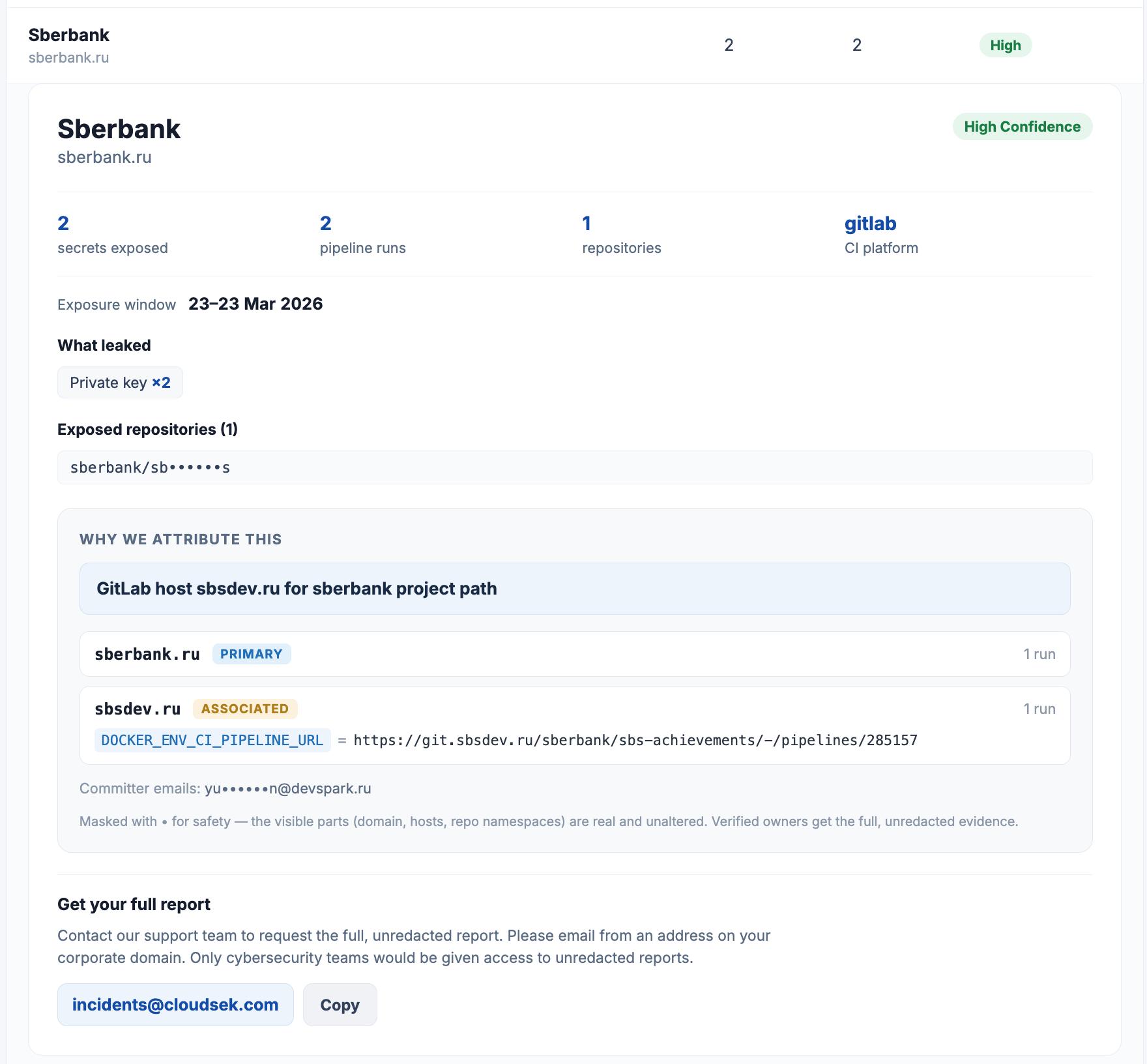This screenshot has width=1147, height=1064.
Task: Select committer email yu••••••n@devspark.ru
Action: coord(288,788)
